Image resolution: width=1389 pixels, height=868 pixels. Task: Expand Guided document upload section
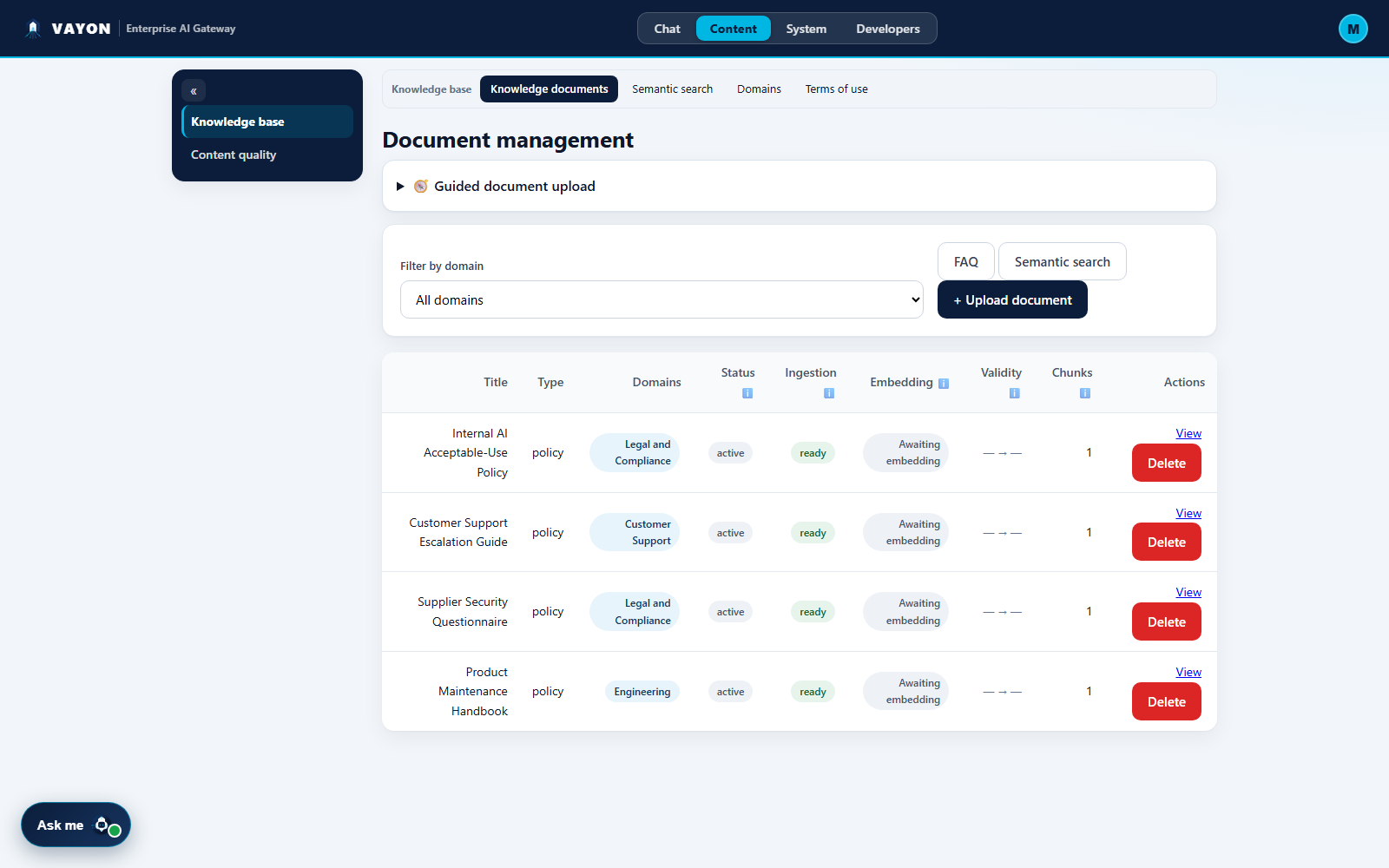tap(799, 186)
